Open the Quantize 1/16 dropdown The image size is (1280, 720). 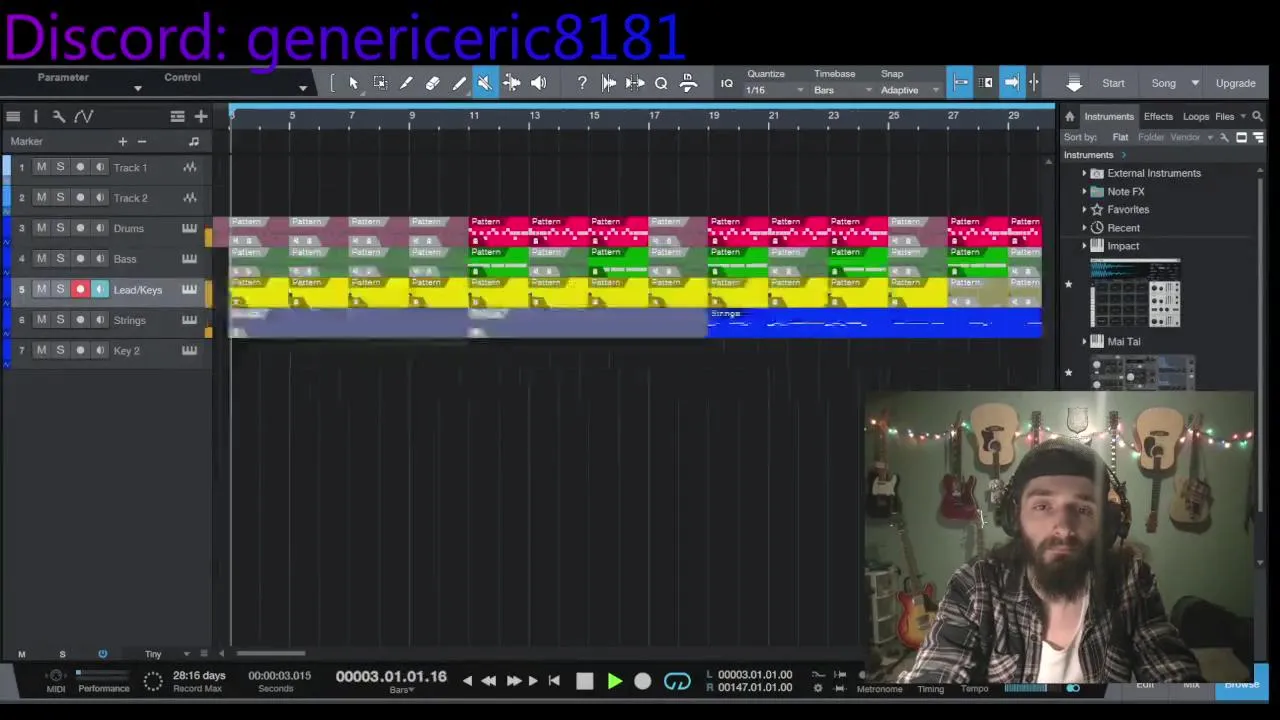774,90
